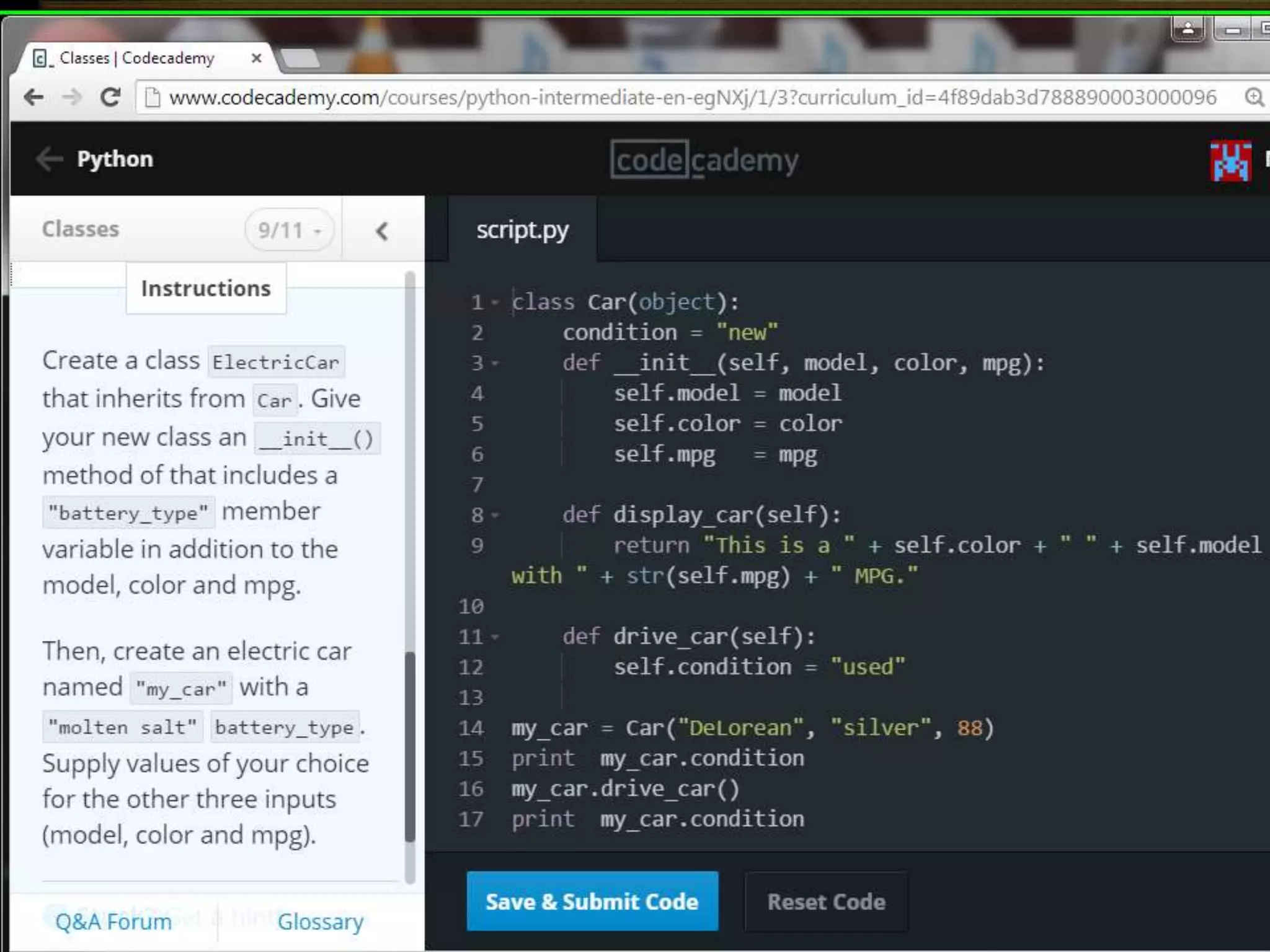Click the battery_type label after "molten salt"
Screen dimensions: 1270x952
(285, 726)
